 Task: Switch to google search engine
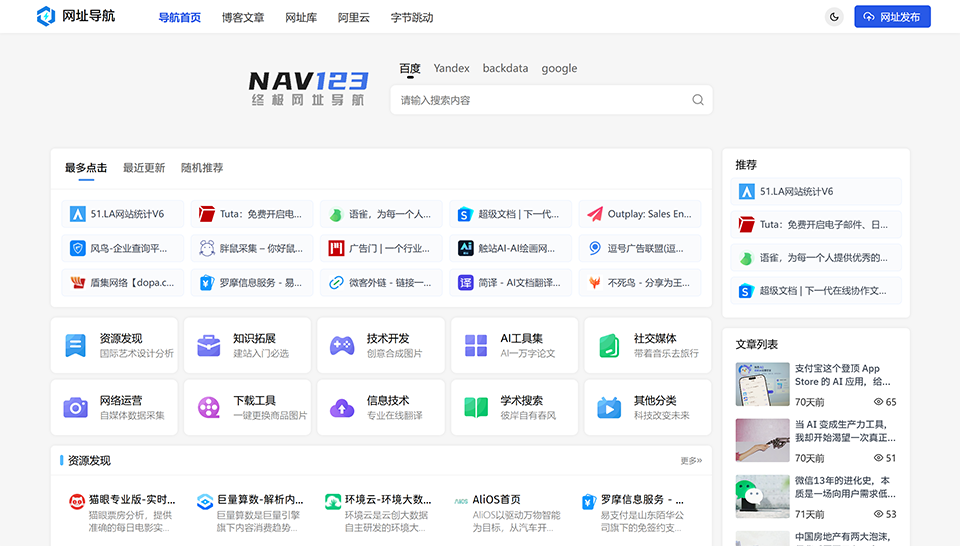tap(559, 69)
